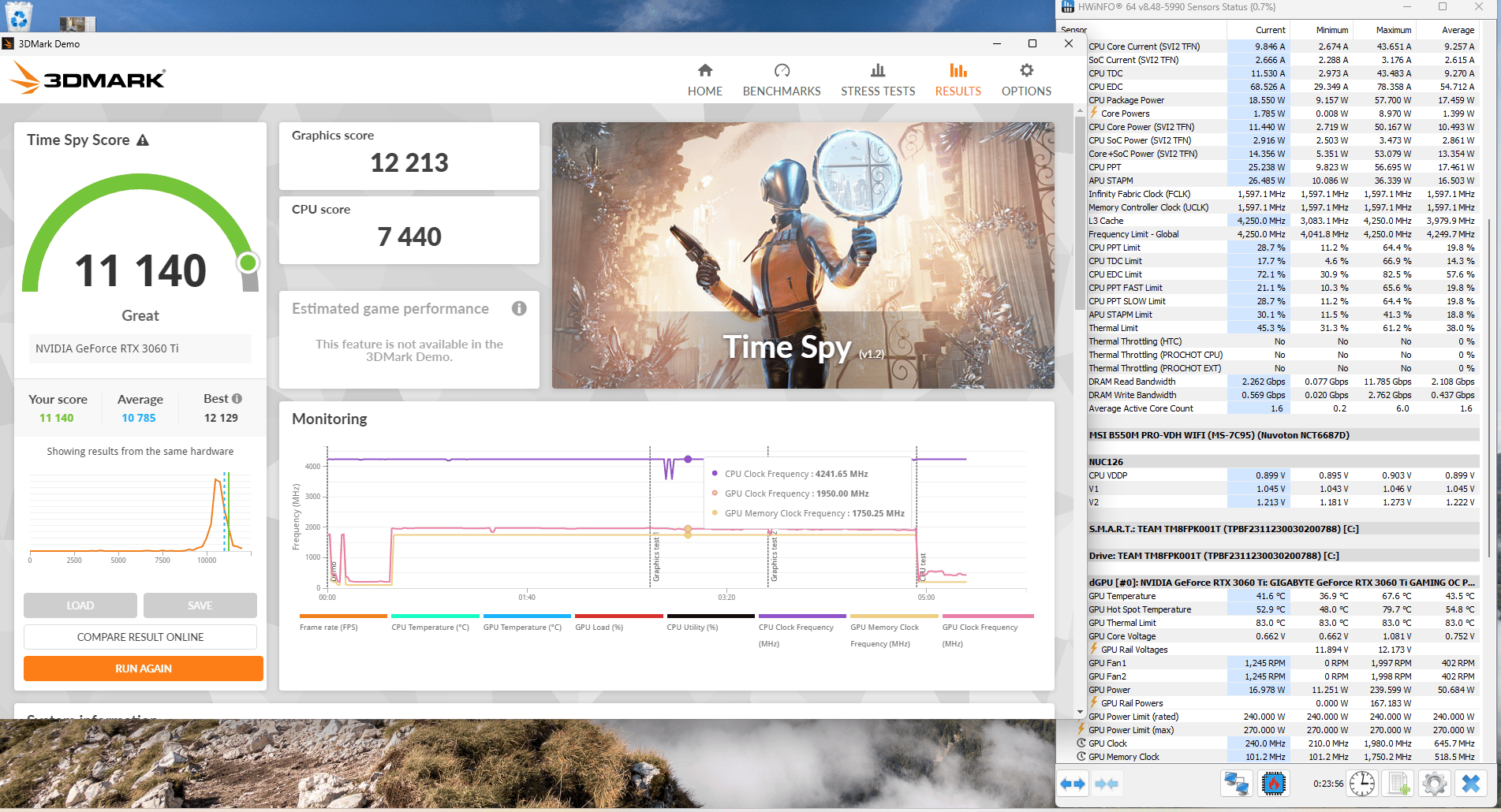This screenshot has height=812, width=1501.
Task: Select the RESULTS tab in 3DMark
Action: (x=958, y=80)
